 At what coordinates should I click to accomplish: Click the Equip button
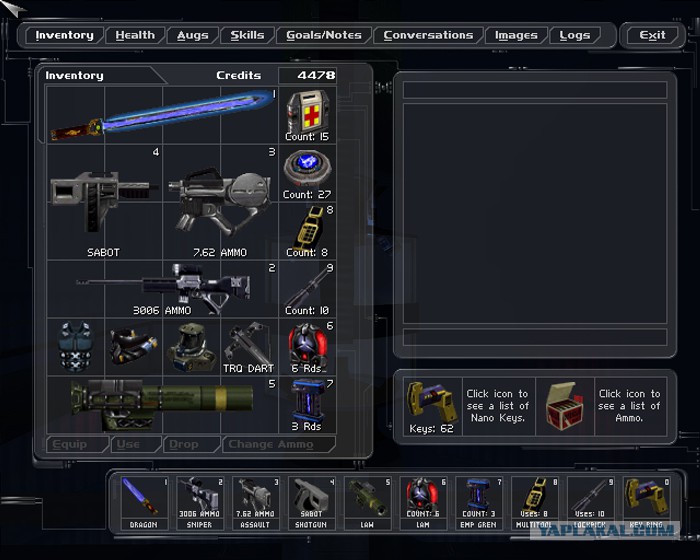coord(78,444)
